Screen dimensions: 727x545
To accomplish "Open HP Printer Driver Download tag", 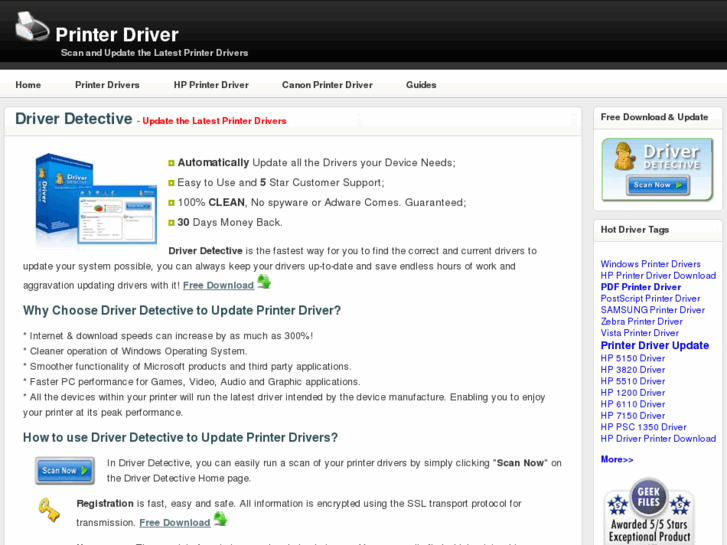I will (x=658, y=276).
